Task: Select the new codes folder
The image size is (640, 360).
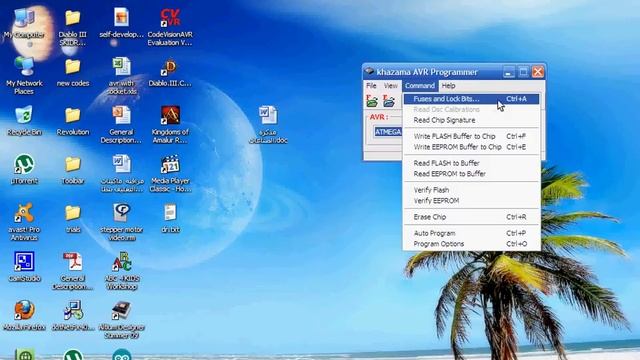Action: [73, 72]
